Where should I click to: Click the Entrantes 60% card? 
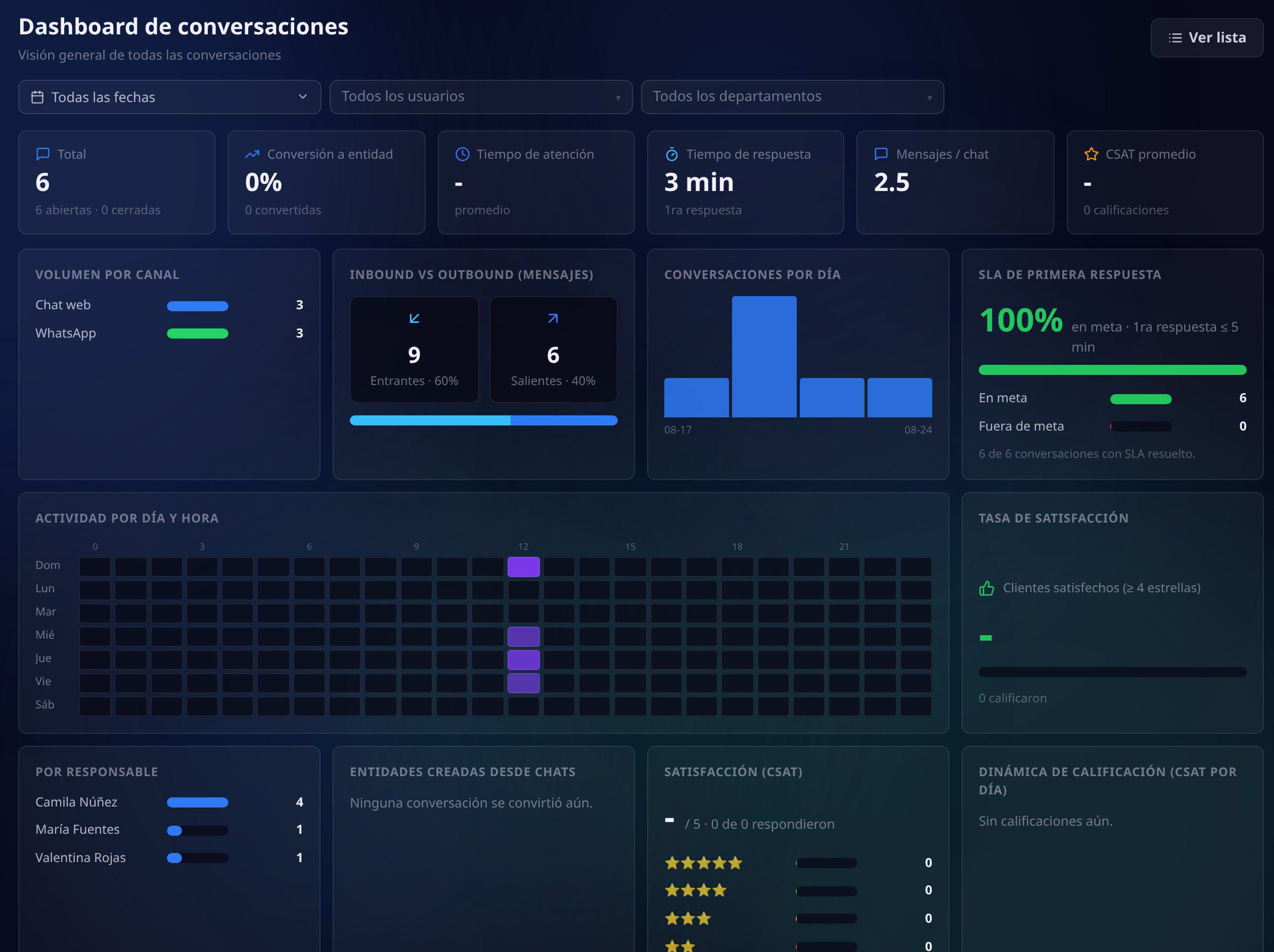pos(414,349)
